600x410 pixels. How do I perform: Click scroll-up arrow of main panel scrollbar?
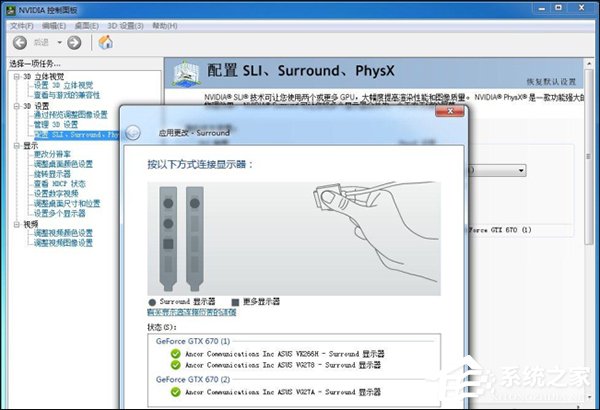coord(589,63)
